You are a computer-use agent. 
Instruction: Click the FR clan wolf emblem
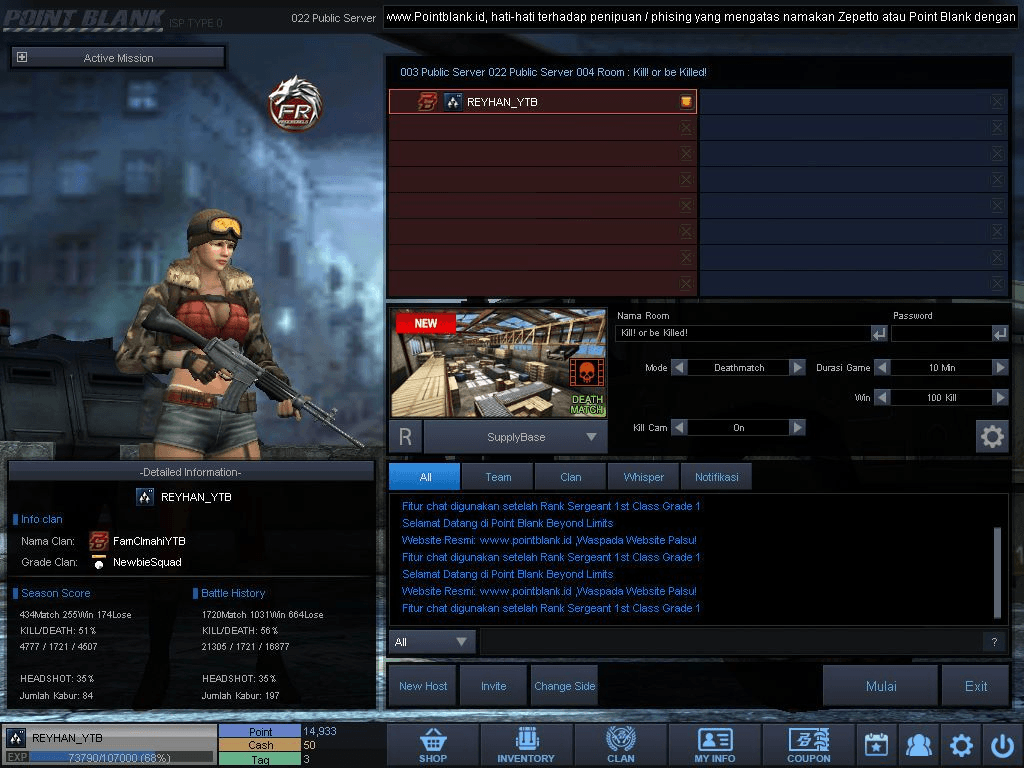296,103
